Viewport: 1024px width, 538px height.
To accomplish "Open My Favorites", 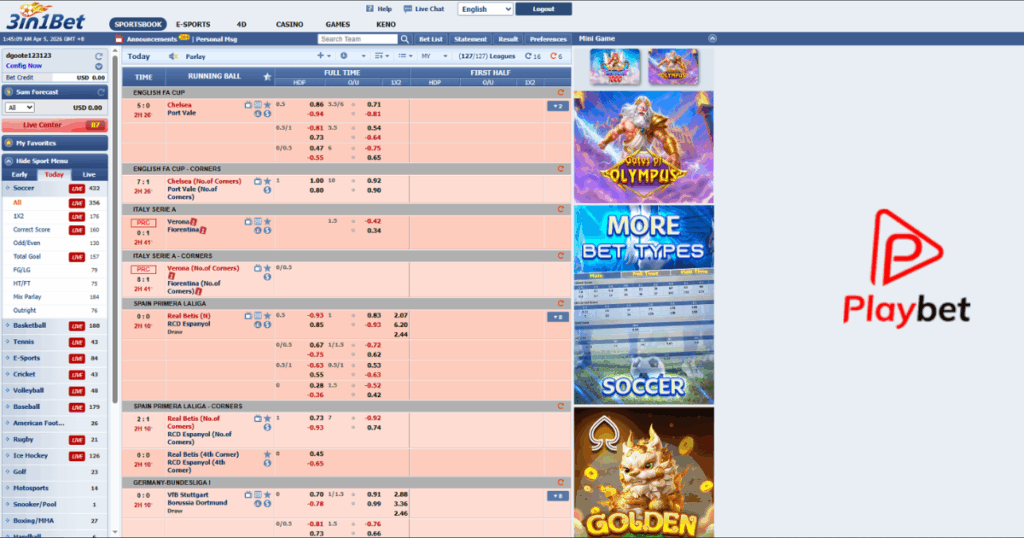I will 55,143.
